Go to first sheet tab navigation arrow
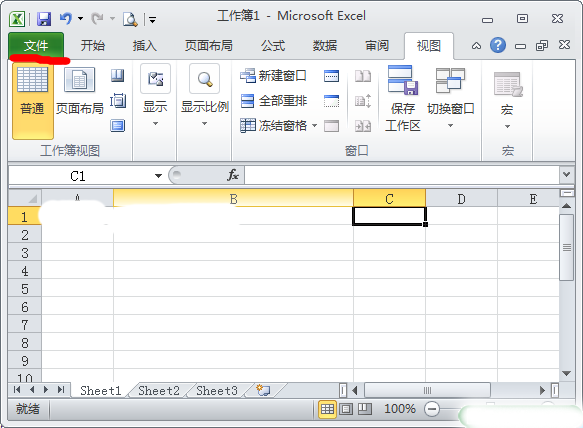 point(17,390)
